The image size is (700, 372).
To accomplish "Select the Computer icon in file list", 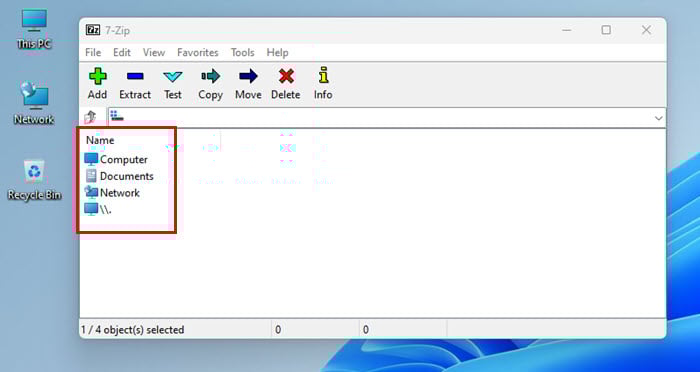I will click(x=91, y=159).
